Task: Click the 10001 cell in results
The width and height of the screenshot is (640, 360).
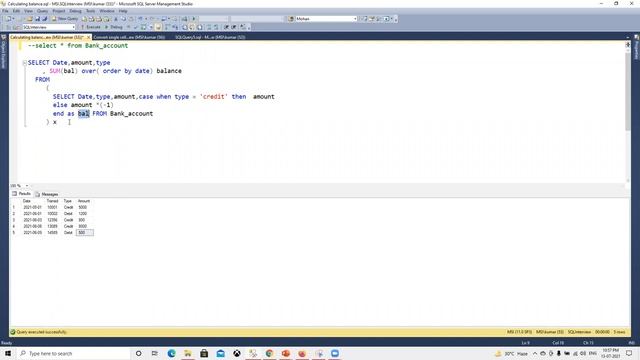Action: coord(52,207)
